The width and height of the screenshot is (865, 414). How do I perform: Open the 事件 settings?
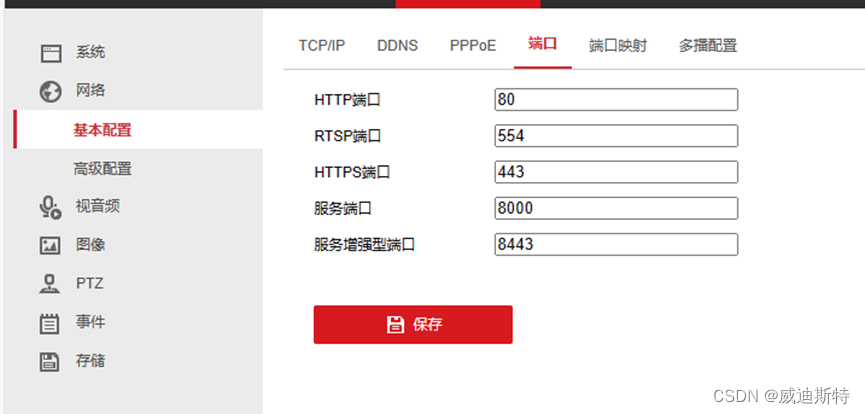pyautogui.click(x=90, y=322)
